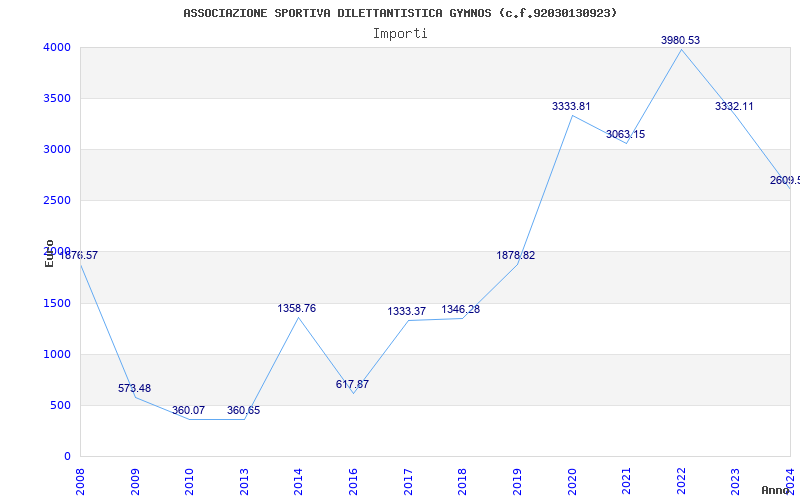Select the data label 1358.76
This screenshot has height=500, width=800.
296,309
